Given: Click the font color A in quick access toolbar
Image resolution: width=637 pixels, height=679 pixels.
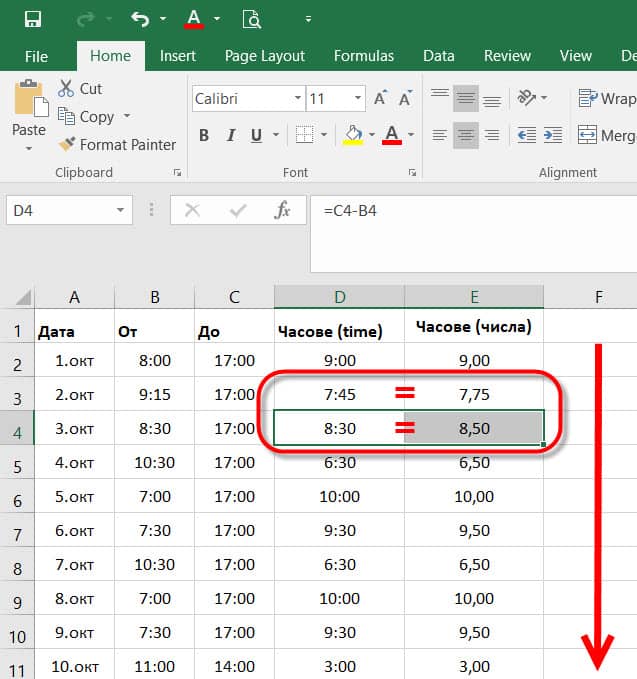Looking at the screenshot, I should pos(194,19).
